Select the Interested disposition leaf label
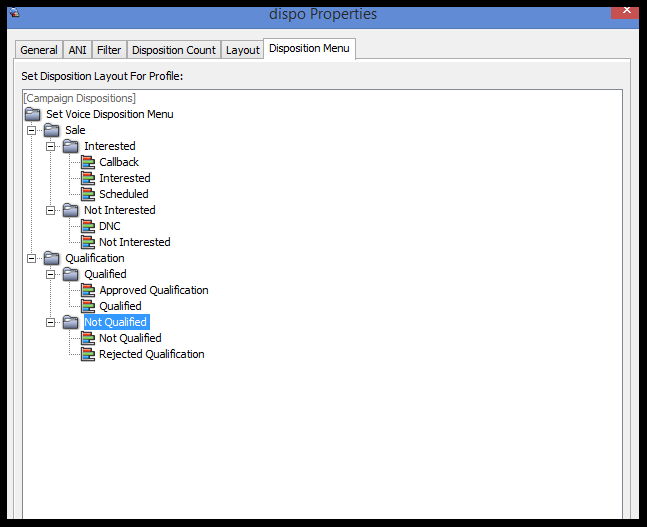This screenshot has width=647, height=527. (x=125, y=178)
